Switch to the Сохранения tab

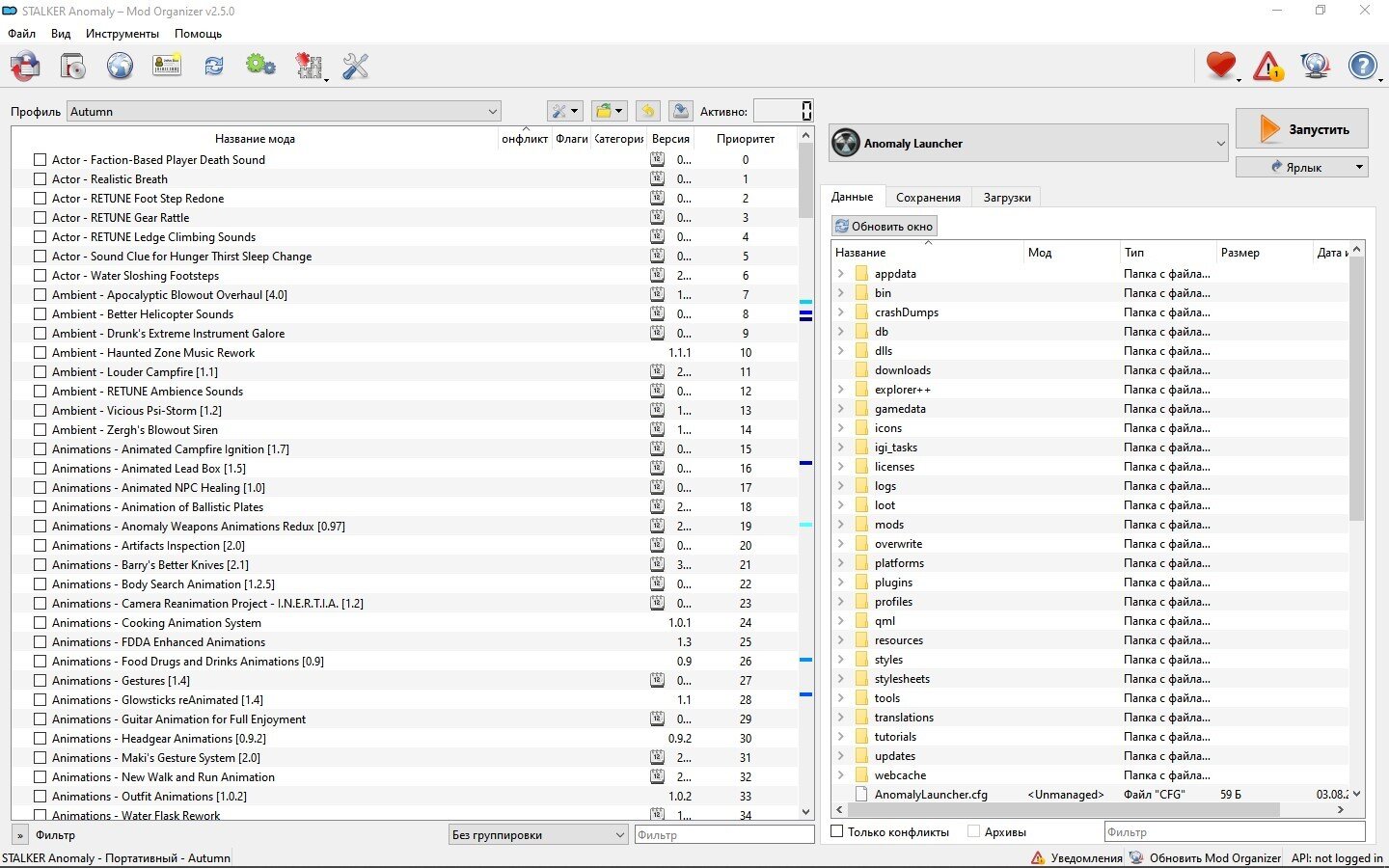pyautogui.click(x=928, y=197)
